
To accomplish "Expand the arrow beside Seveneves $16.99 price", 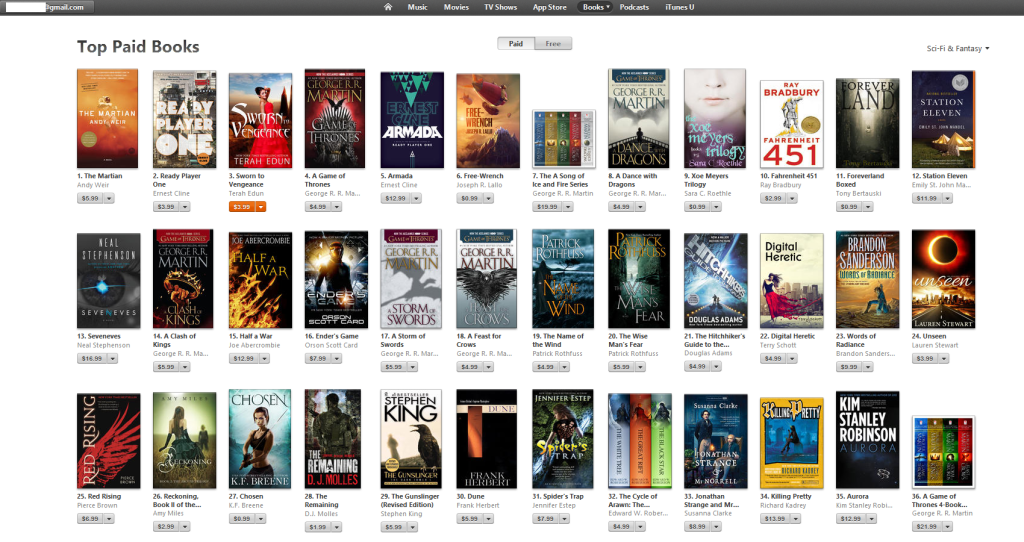I will pos(113,359).
